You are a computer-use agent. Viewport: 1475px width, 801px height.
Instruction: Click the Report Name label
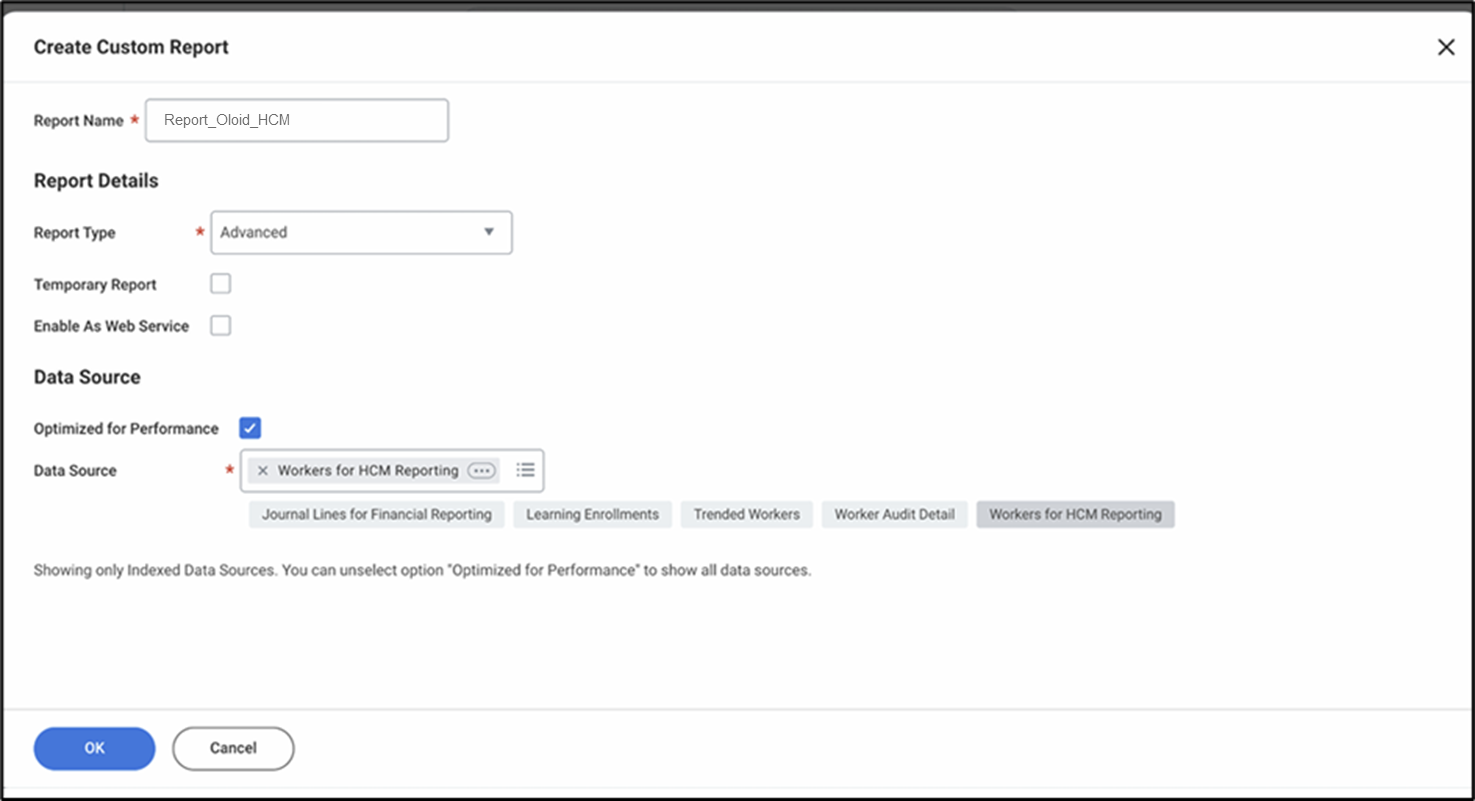point(79,121)
